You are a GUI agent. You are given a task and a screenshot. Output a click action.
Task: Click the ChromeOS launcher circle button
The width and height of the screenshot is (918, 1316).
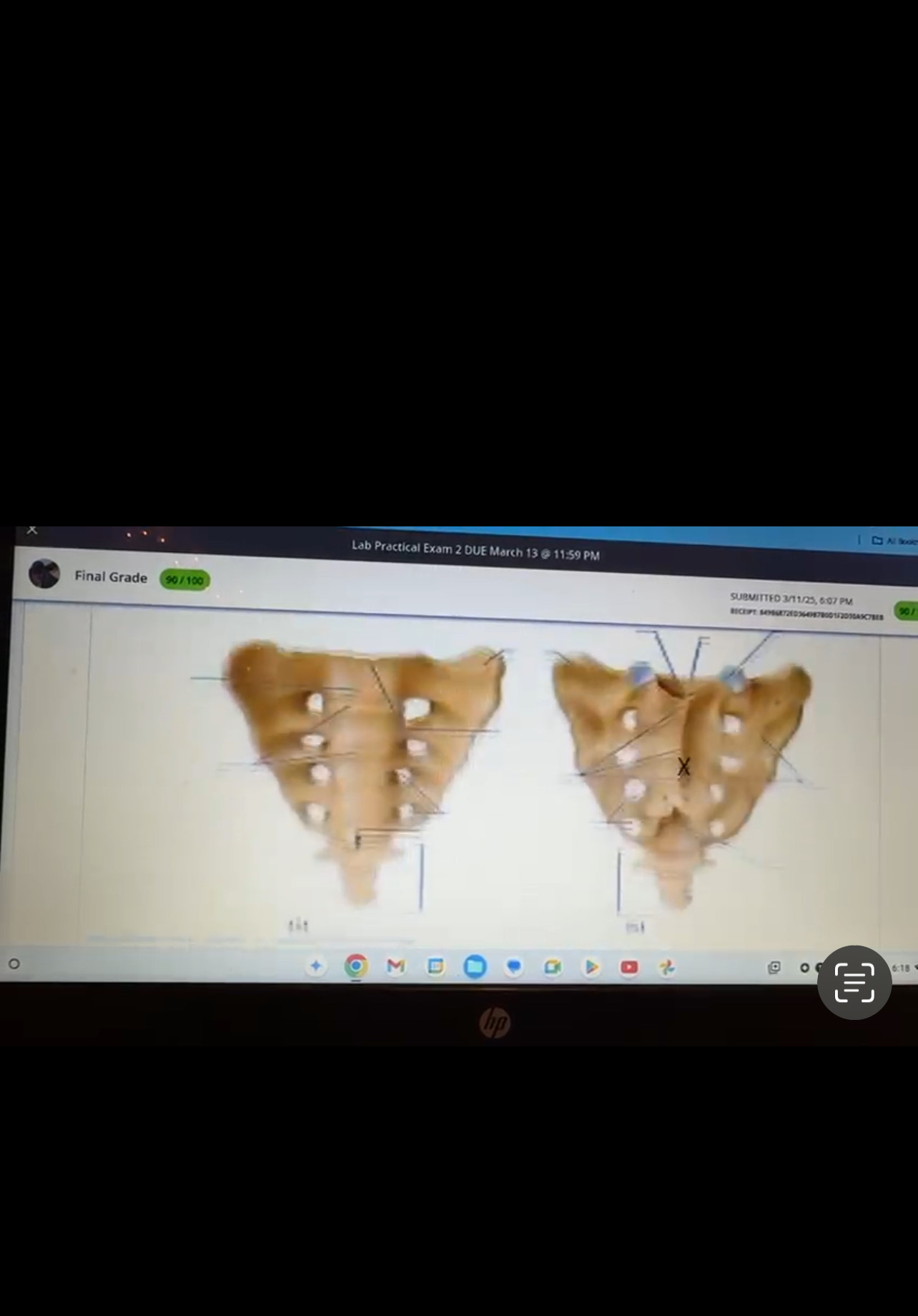click(14, 963)
